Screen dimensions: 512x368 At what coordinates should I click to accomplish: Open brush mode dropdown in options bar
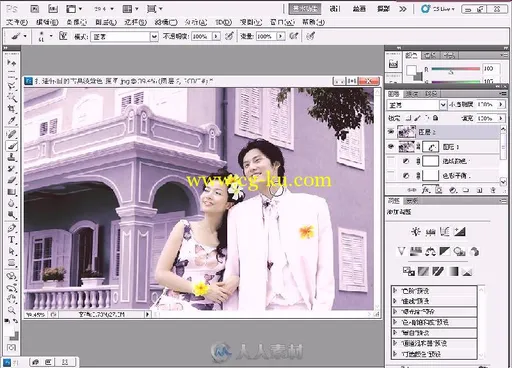(154, 36)
